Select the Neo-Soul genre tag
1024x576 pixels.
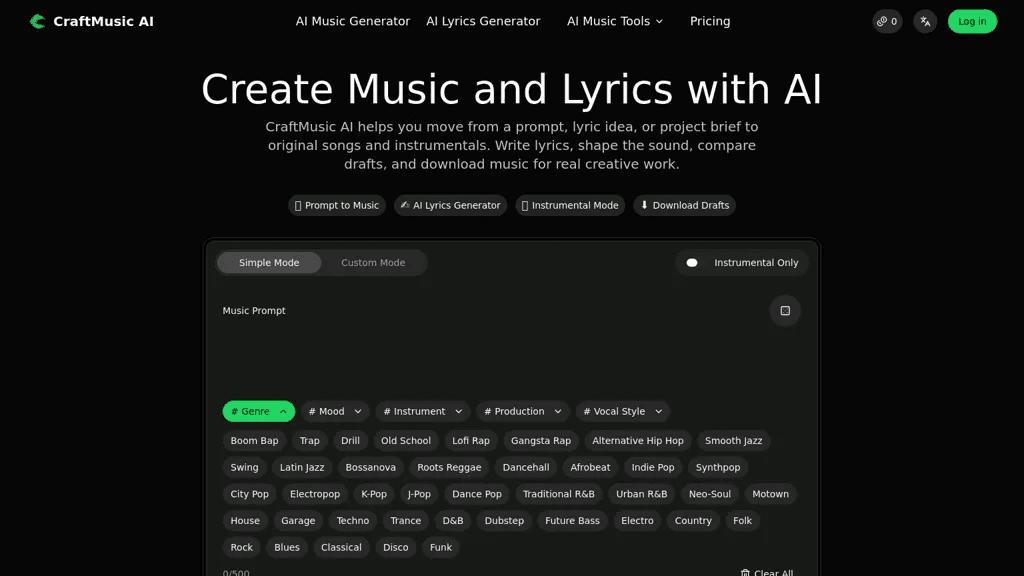[709, 494]
